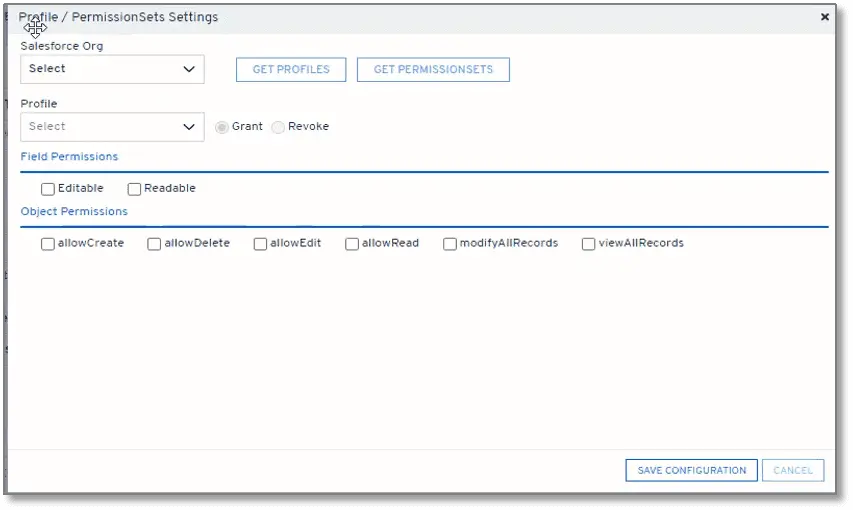
Task: Click the GET PERMISSIONSETS button
Action: point(433,70)
